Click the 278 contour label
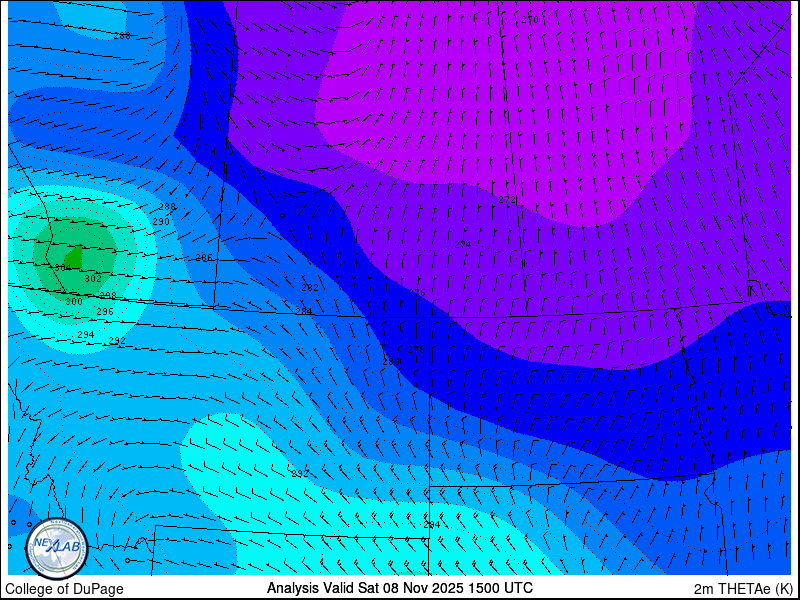The image size is (800, 600). pos(416,350)
